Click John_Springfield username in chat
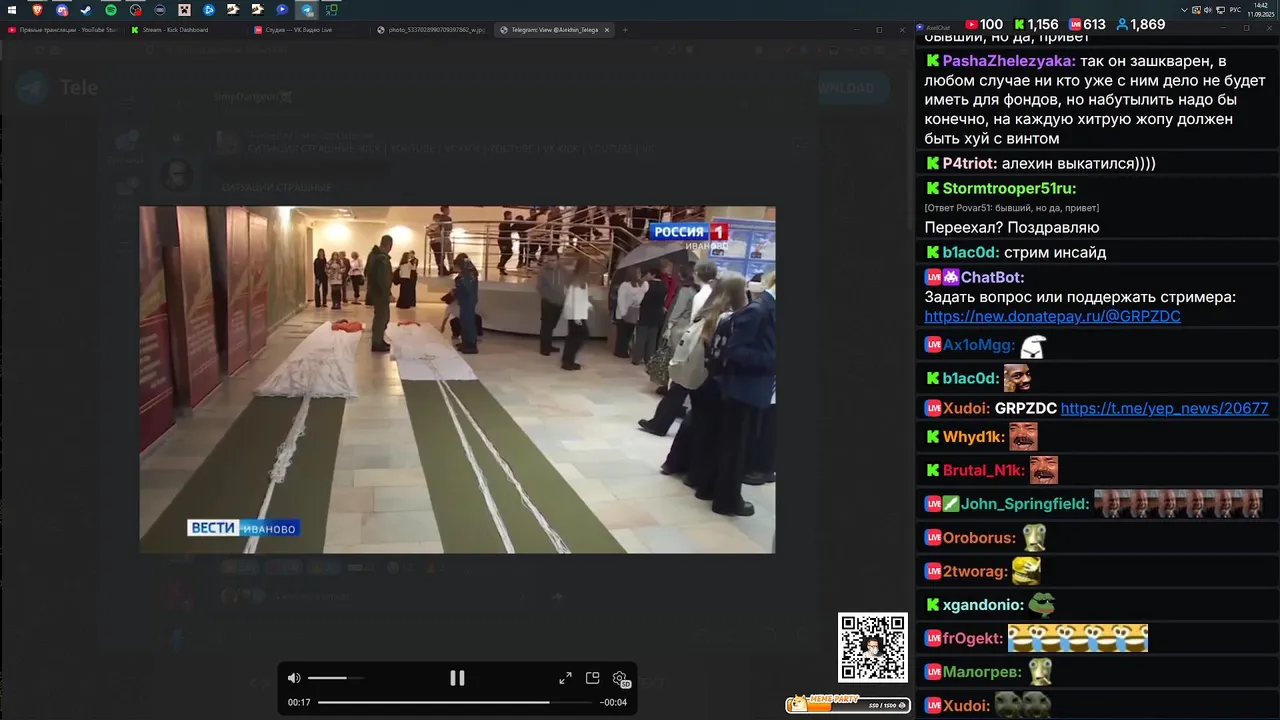Screen dimensions: 1280x720 [x=1025, y=504]
